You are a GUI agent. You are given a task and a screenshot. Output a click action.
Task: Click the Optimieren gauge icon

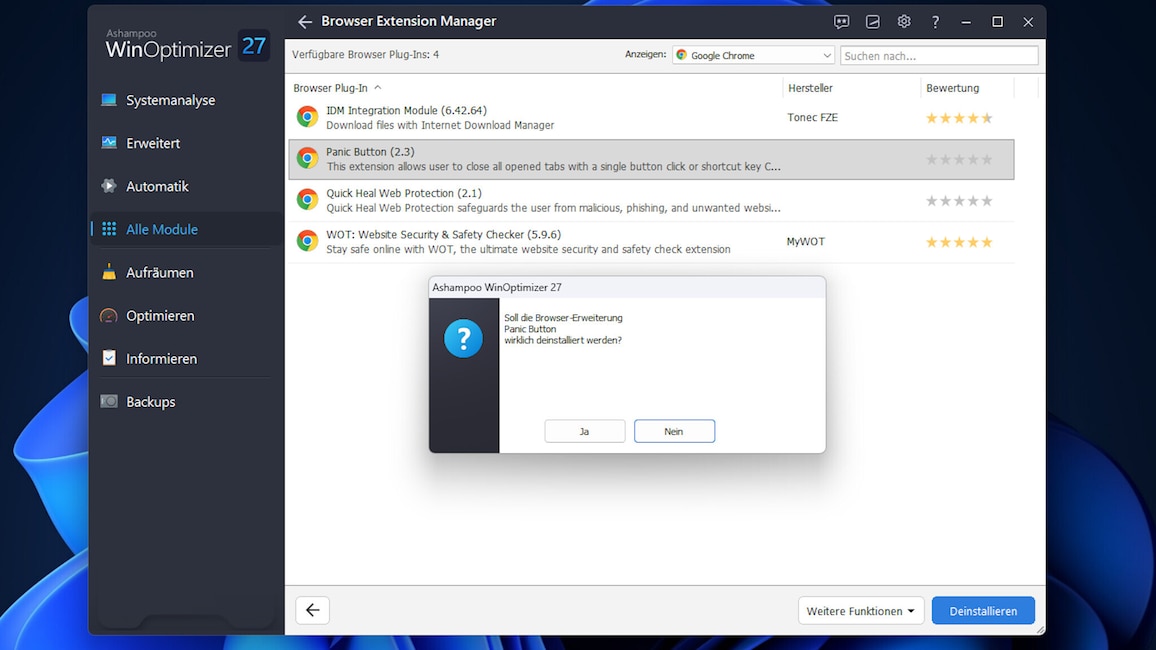click(x=109, y=315)
